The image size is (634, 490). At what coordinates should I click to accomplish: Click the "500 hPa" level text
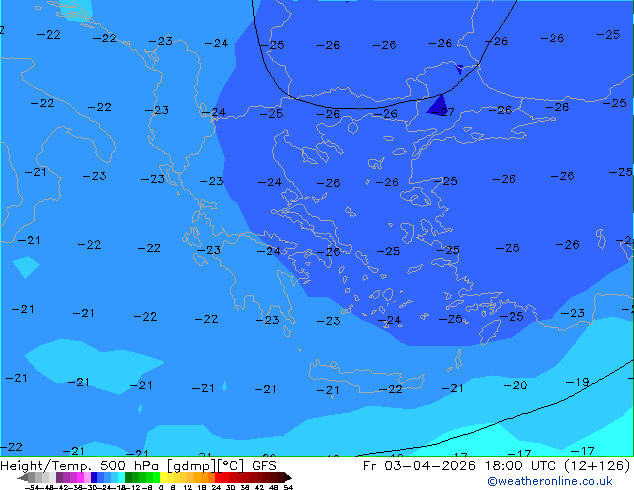point(129,466)
